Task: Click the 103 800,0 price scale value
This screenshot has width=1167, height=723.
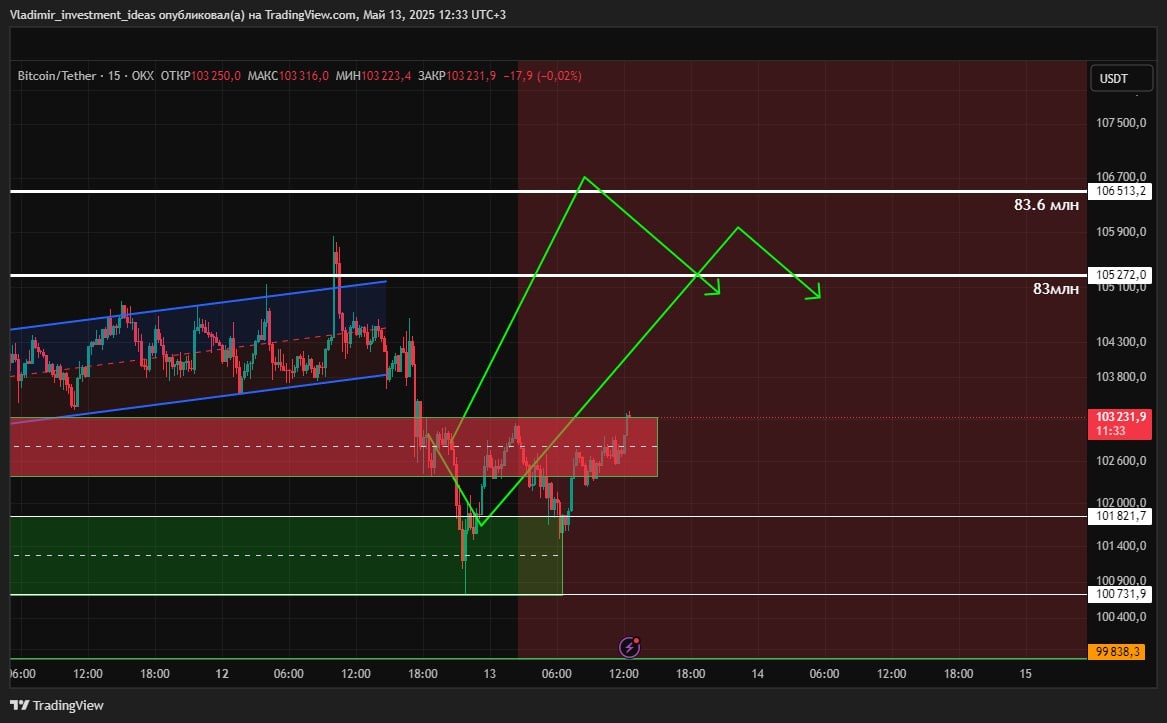Action: [1121, 377]
